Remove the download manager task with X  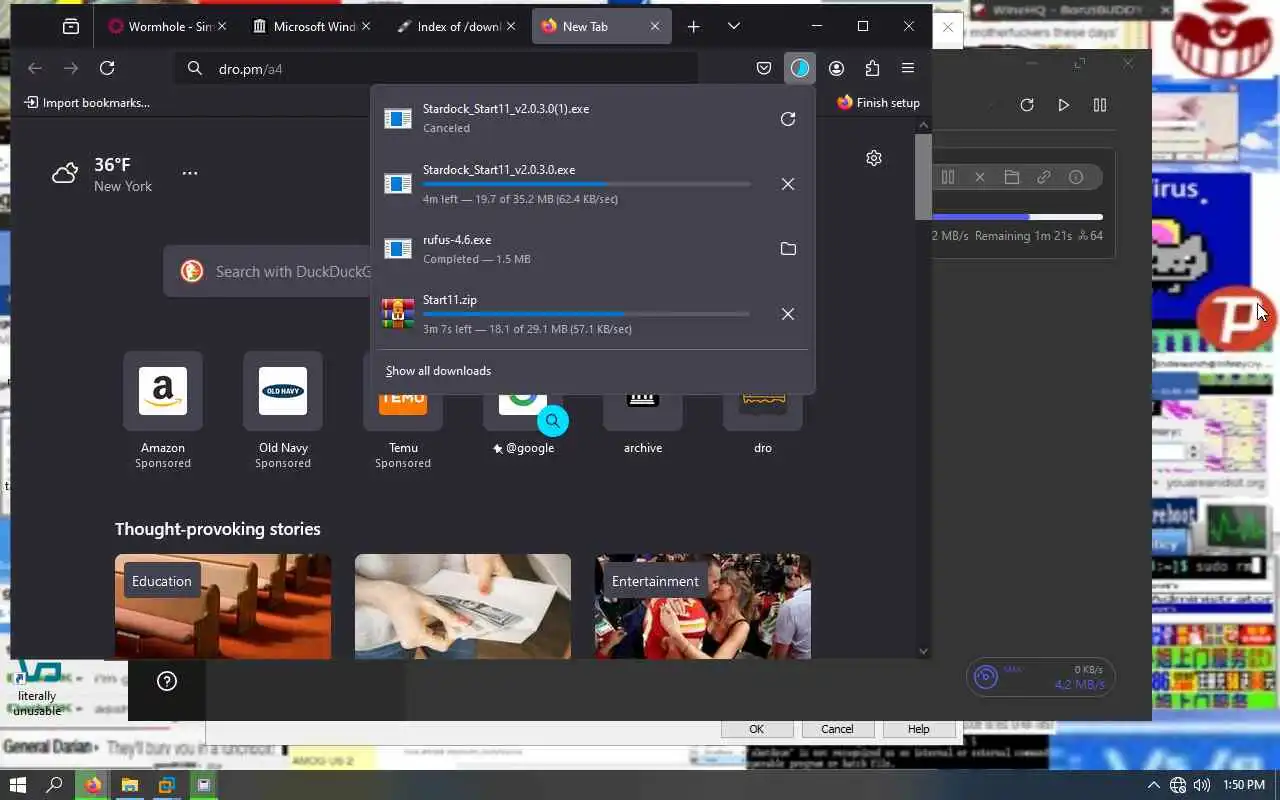(x=980, y=177)
